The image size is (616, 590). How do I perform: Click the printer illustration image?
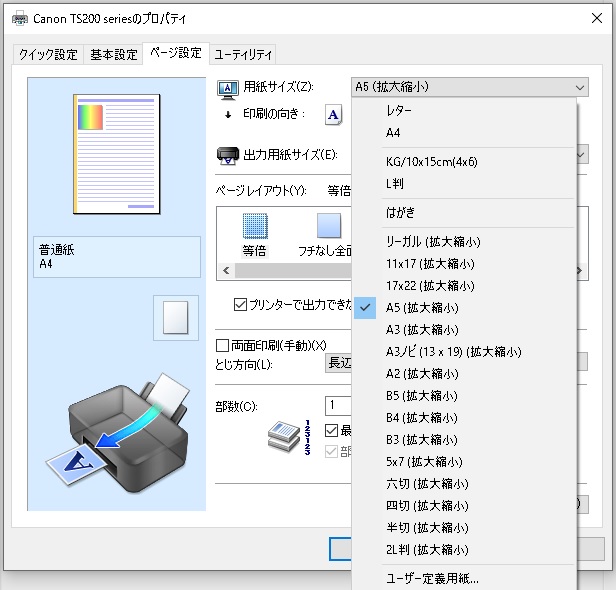(117, 431)
